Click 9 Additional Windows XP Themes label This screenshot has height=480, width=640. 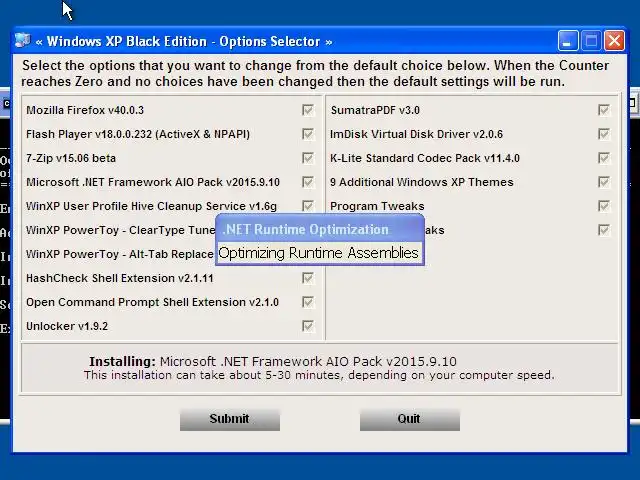point(422,182)
